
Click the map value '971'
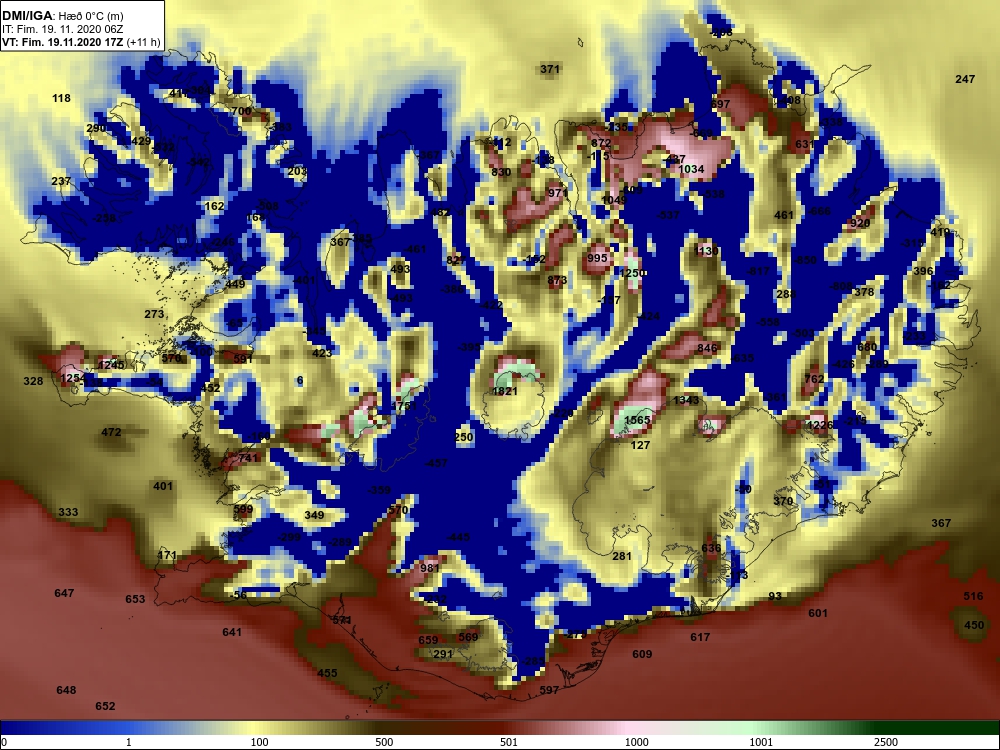[x=557, y=193]
